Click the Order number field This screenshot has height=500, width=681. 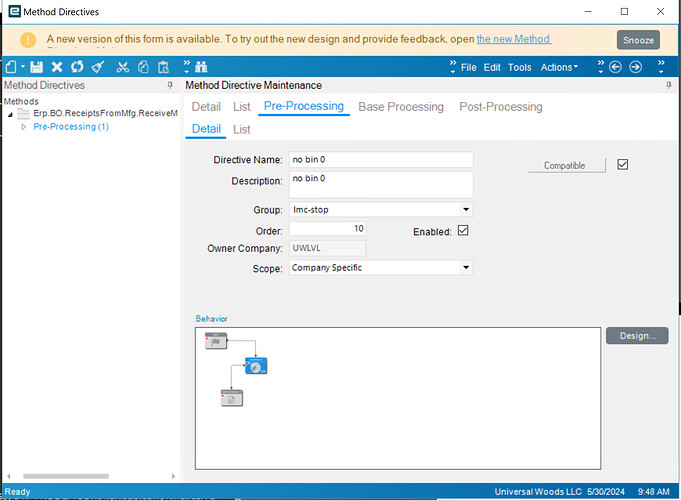[327, 228]
